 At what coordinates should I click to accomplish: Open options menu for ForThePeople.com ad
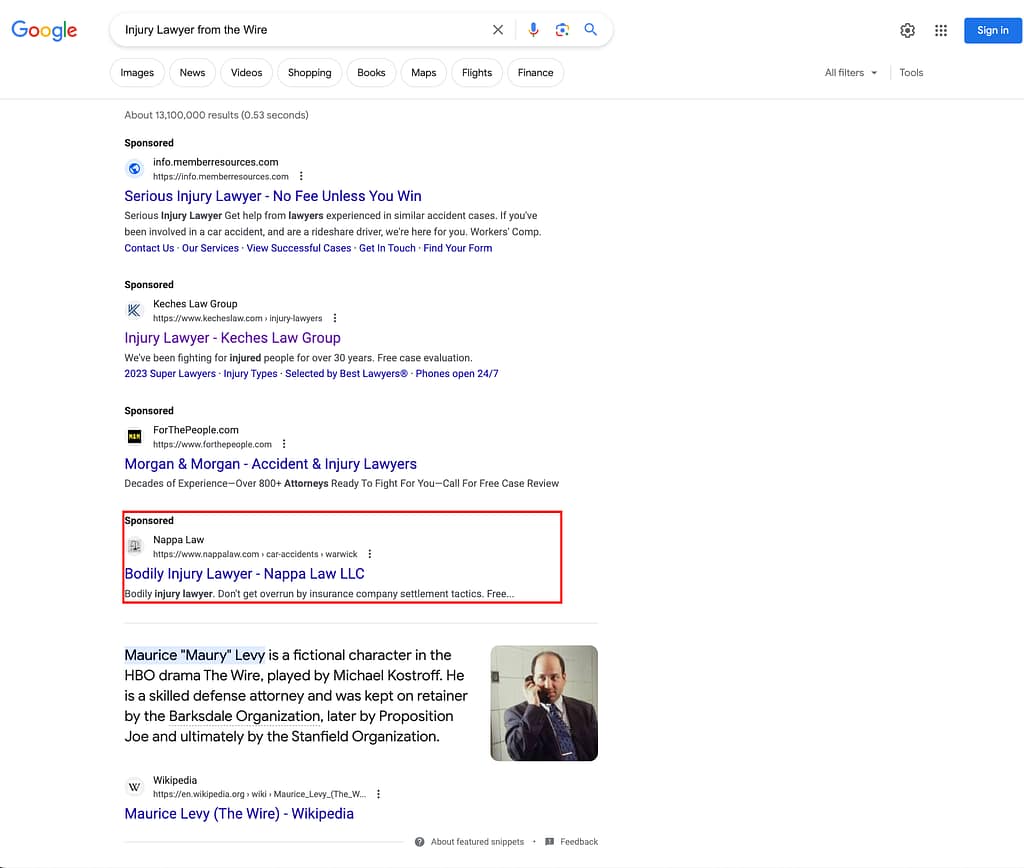point(284,444)
